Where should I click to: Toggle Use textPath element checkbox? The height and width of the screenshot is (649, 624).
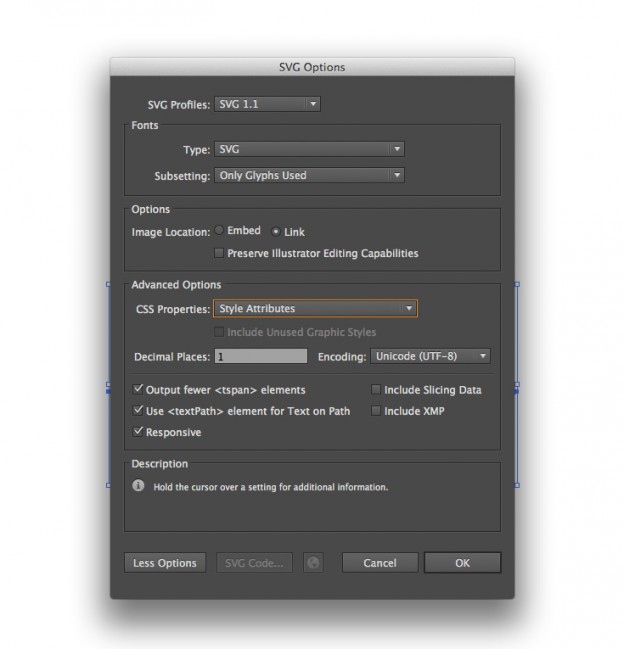[x=138, y=411]
